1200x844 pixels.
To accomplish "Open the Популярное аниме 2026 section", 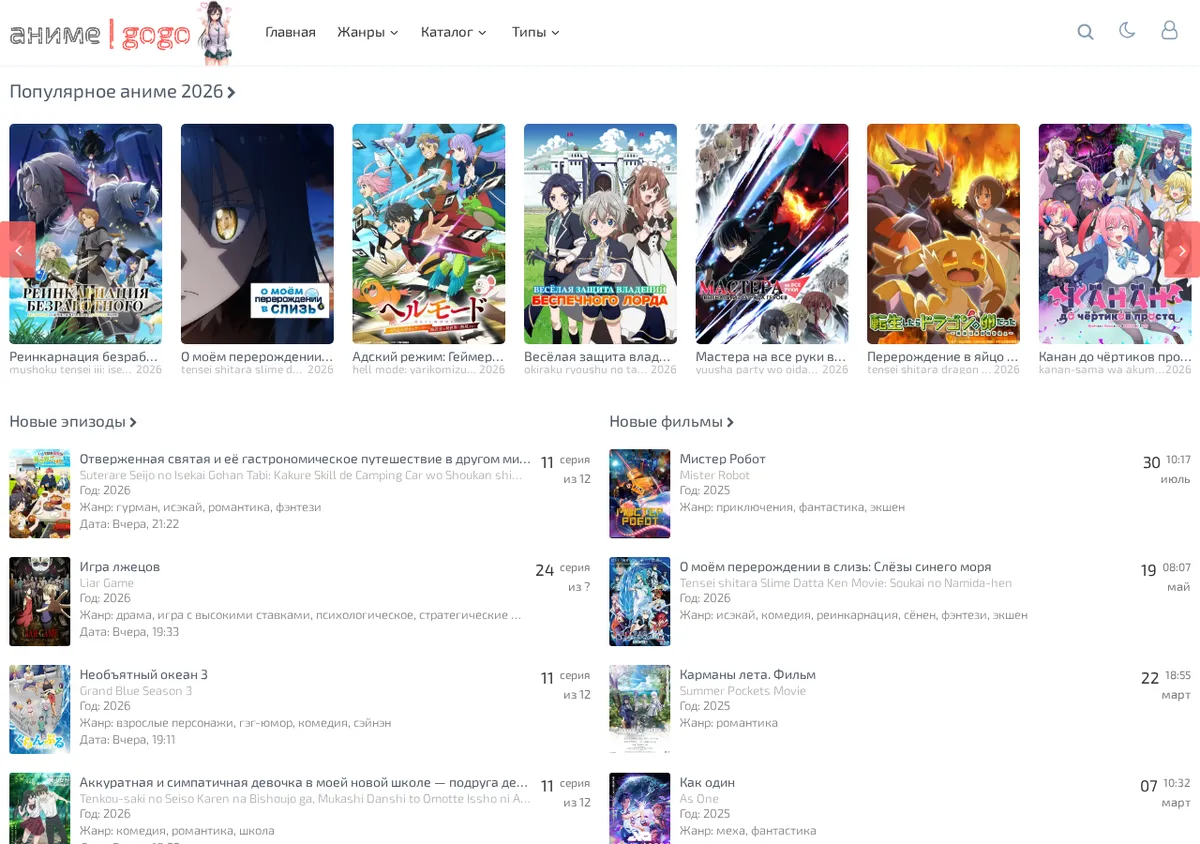I will pos(122,92).
